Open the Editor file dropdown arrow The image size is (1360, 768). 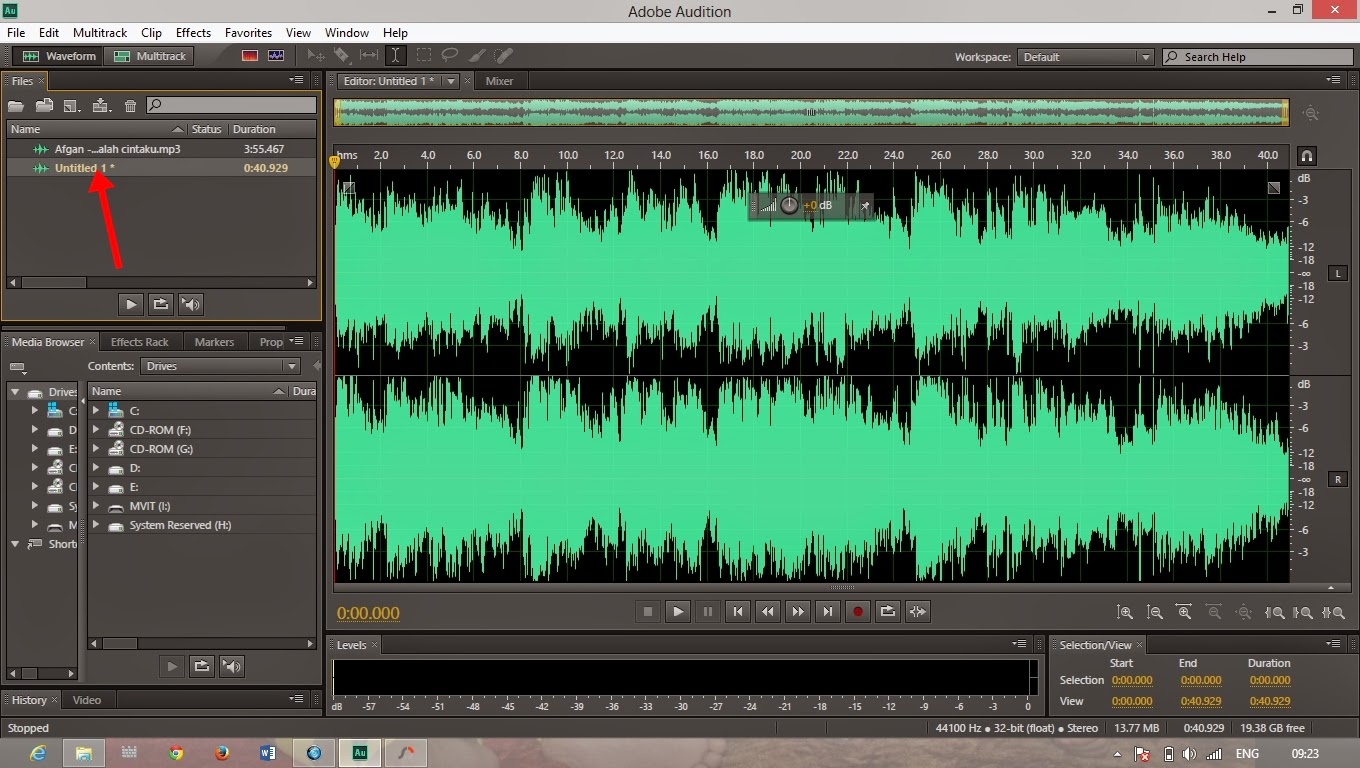451,81
